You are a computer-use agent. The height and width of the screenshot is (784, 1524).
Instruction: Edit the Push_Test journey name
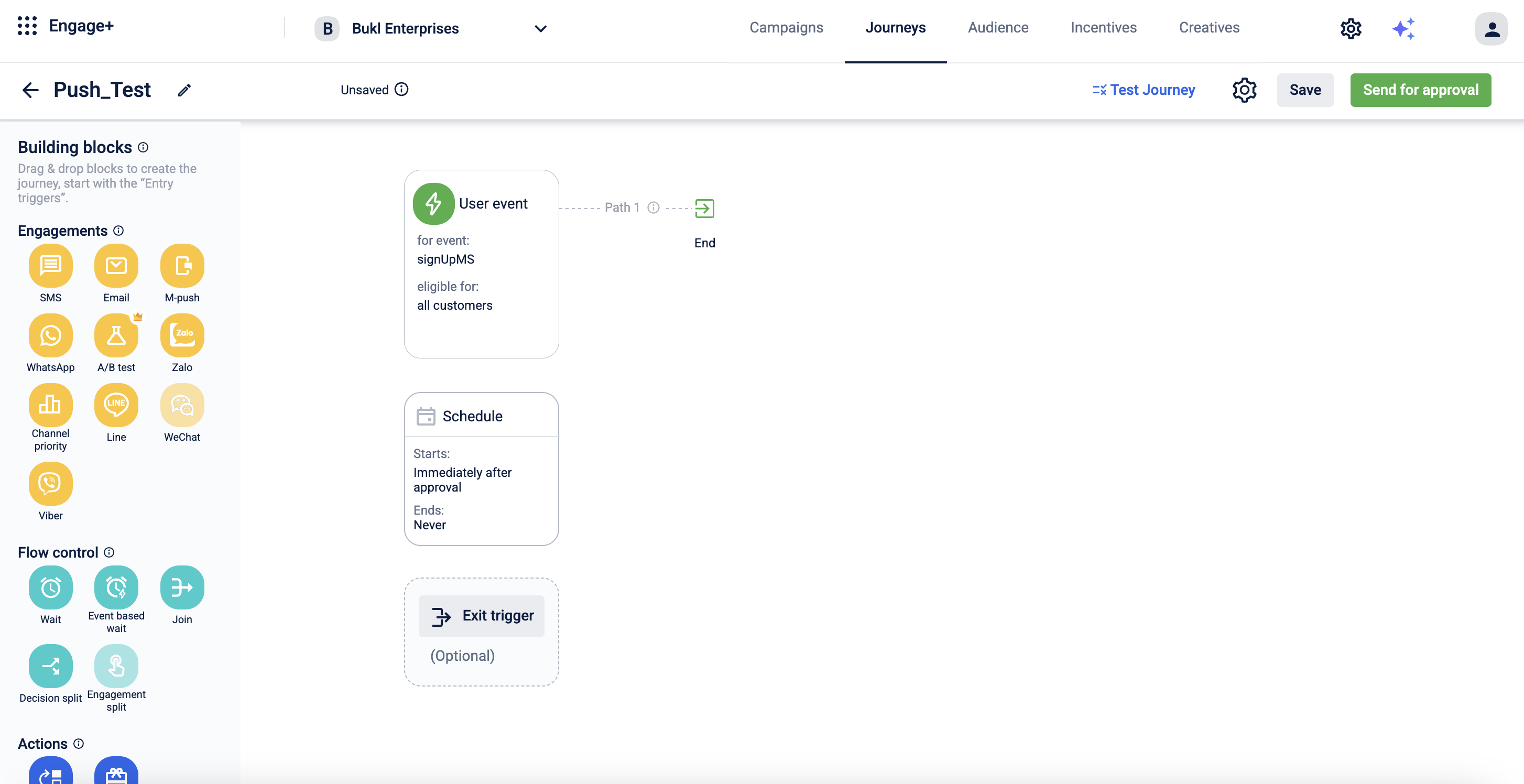(x=184, y=90)
